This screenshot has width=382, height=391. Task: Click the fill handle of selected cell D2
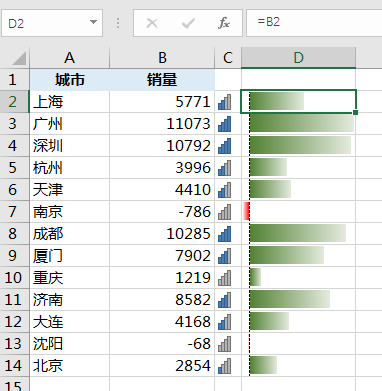click(x=355, y=112)
